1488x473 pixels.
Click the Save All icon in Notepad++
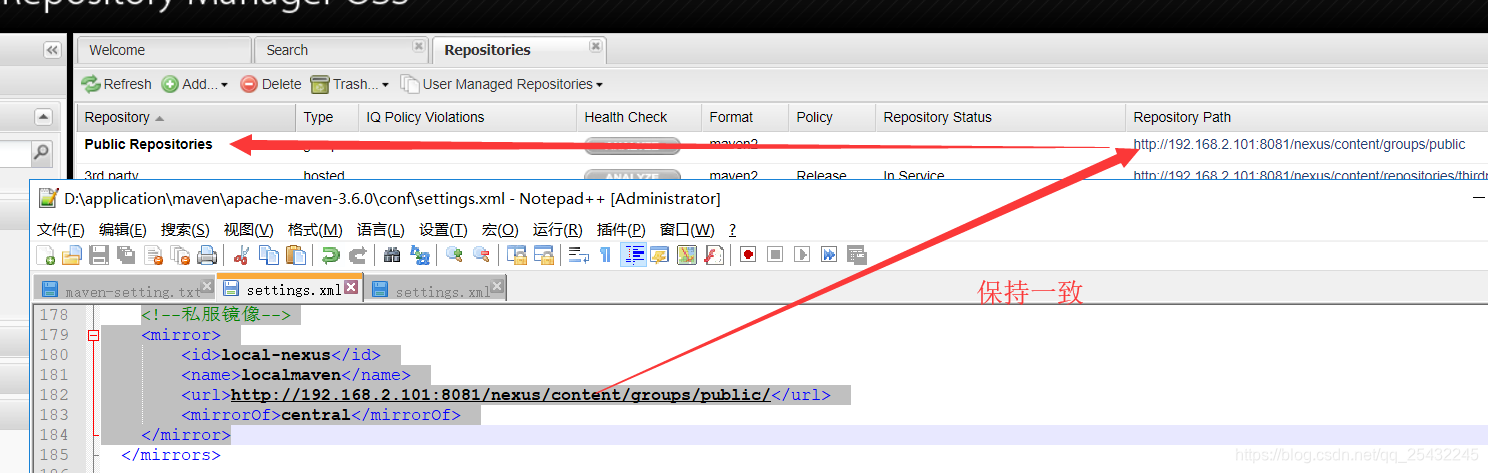pyautogui.click(x=126, y=255)
